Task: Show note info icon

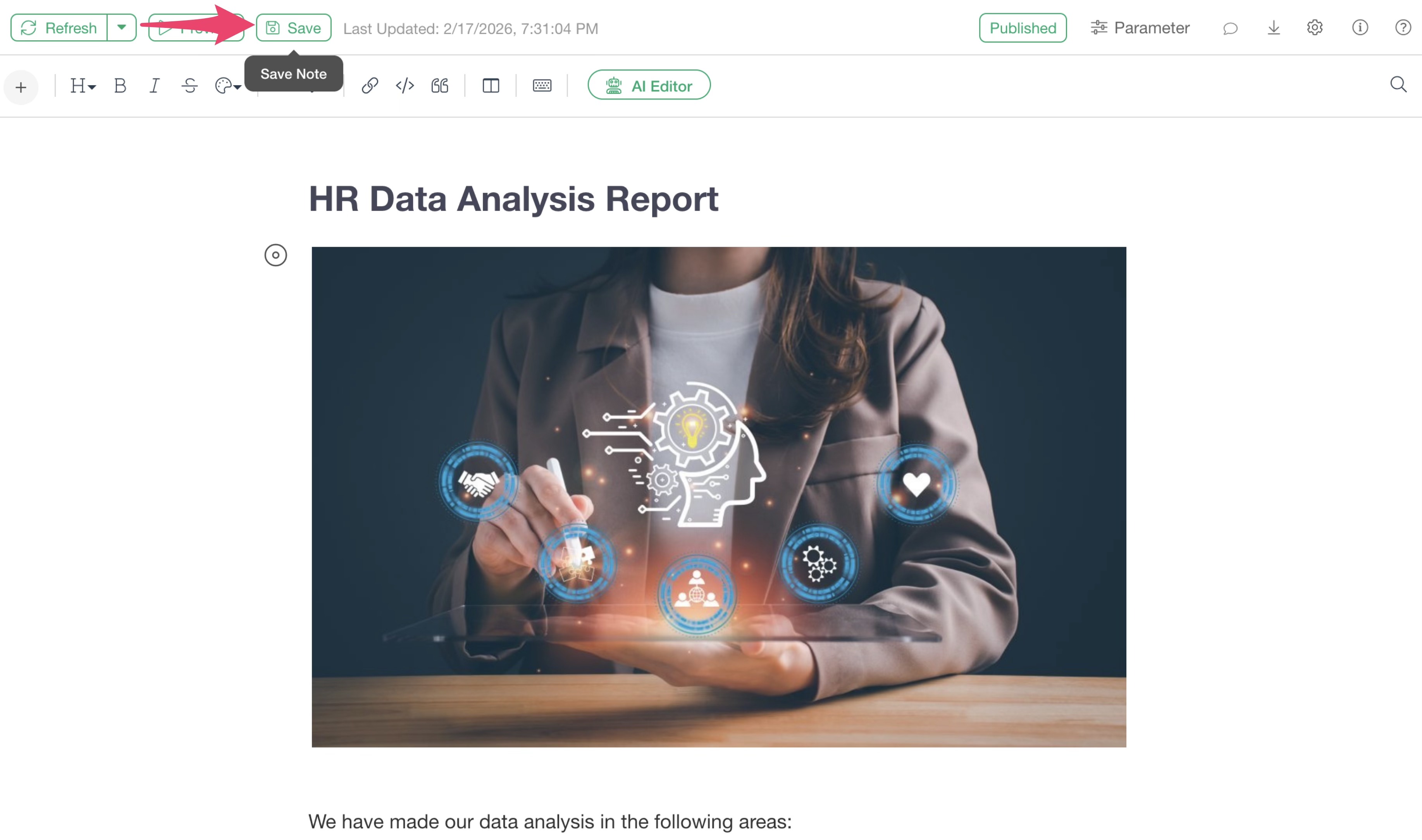Action: point(1360,28)
